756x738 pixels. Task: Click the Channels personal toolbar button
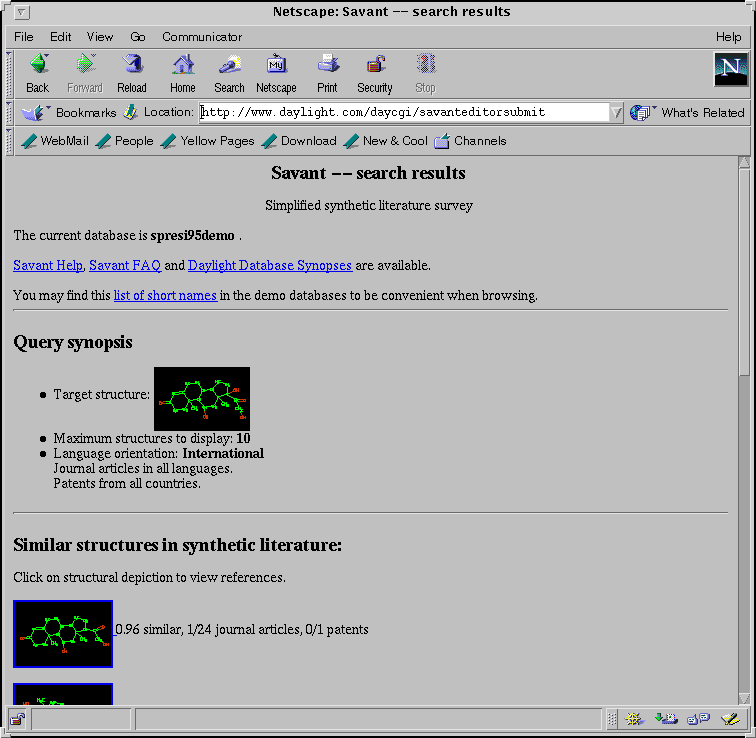(470, 141)
